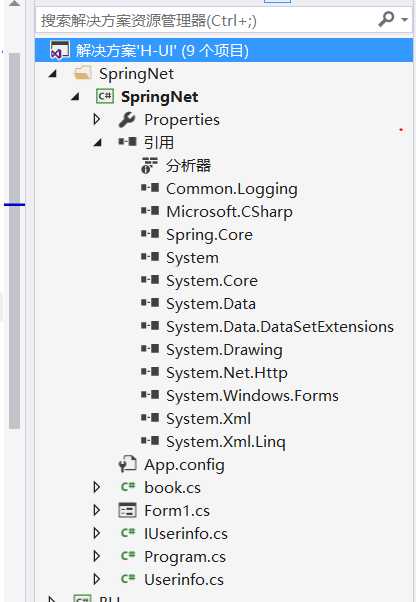Collapse the 引用 references node
Viewport: 416px width, 602px height.
98,143
